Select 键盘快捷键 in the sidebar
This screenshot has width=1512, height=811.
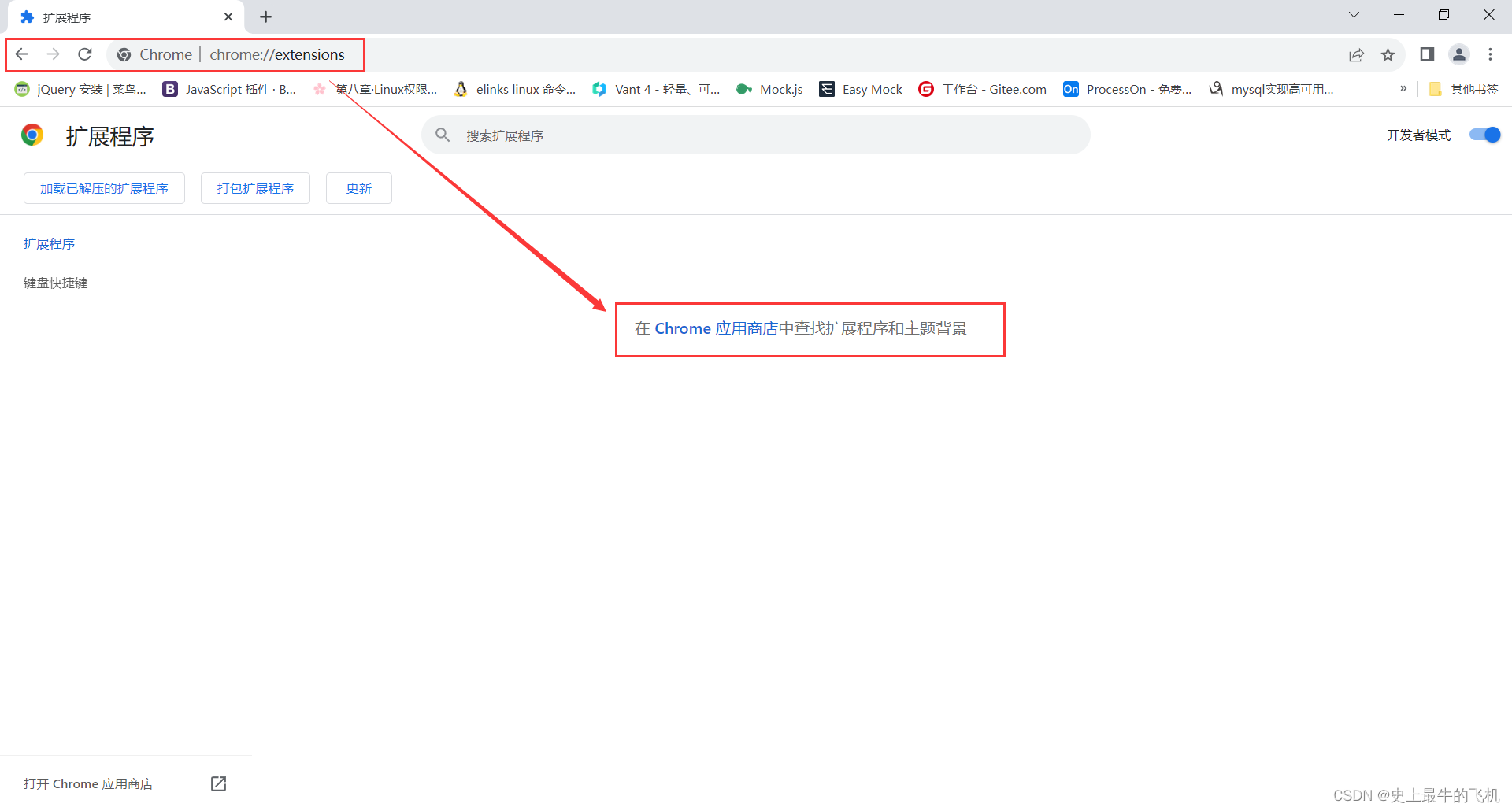coord(55,283)
